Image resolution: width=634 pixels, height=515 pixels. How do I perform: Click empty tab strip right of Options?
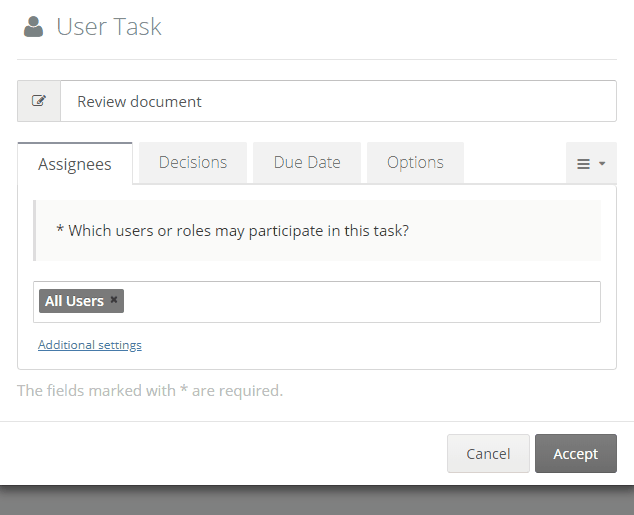pos(514,164)
